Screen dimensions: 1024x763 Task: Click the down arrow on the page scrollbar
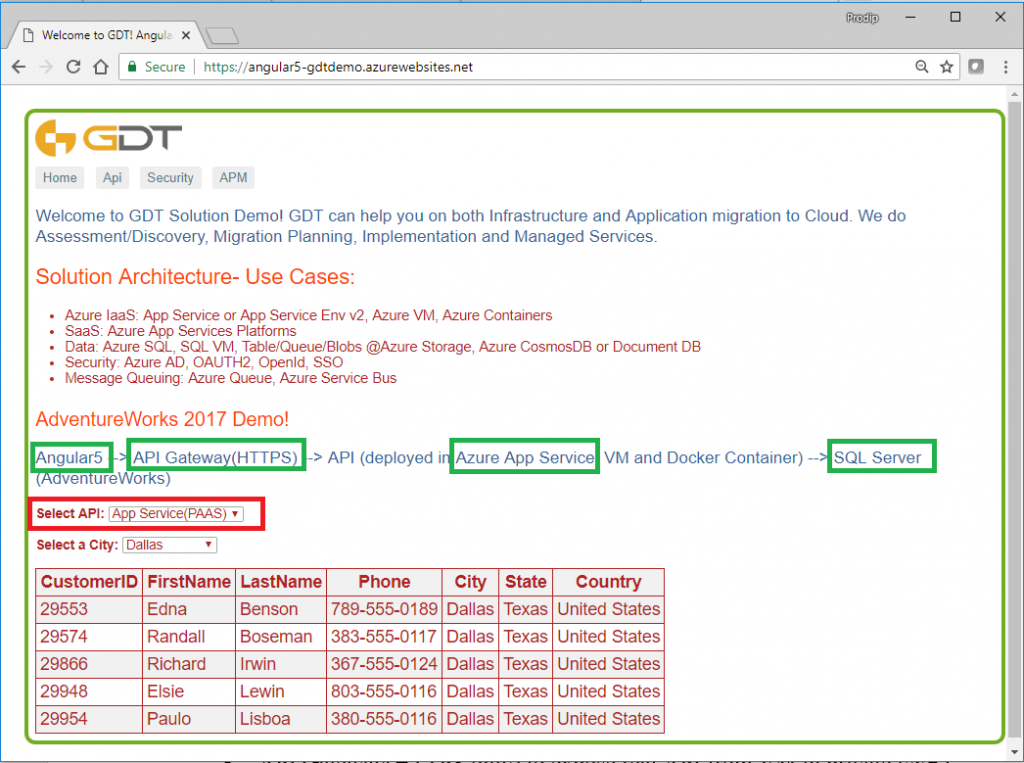pyautogui.click(x=1014, y=752)
